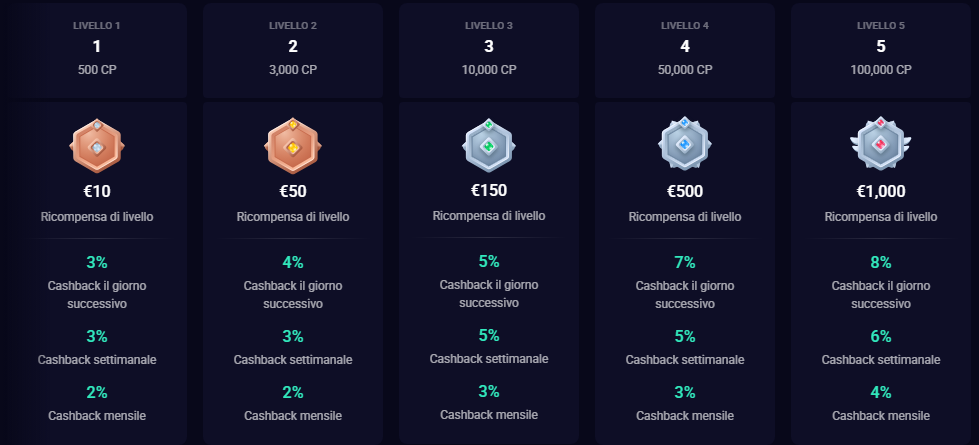Select the Livello 3 header card
The height and width of the screenshot is (445, 979).
489,47
